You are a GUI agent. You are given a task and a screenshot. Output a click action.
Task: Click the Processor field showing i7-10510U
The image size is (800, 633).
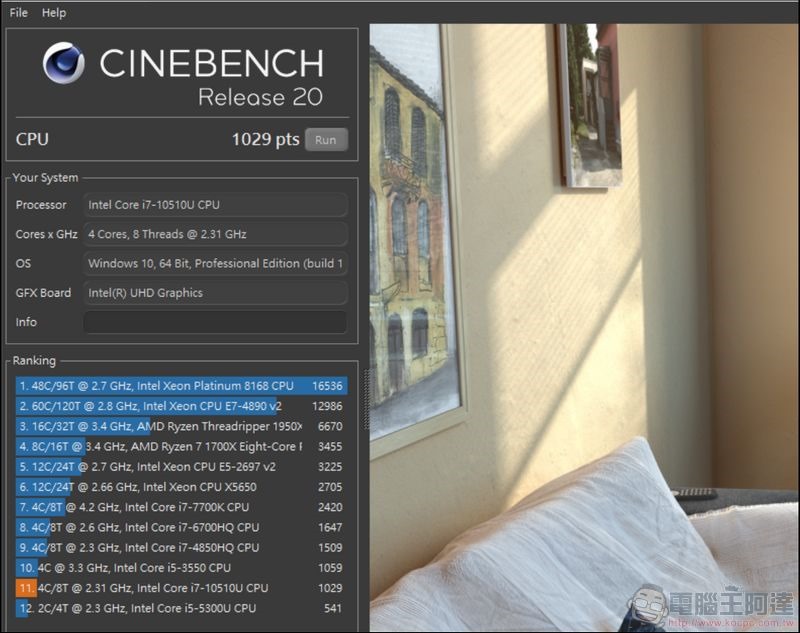coord(215,205)
